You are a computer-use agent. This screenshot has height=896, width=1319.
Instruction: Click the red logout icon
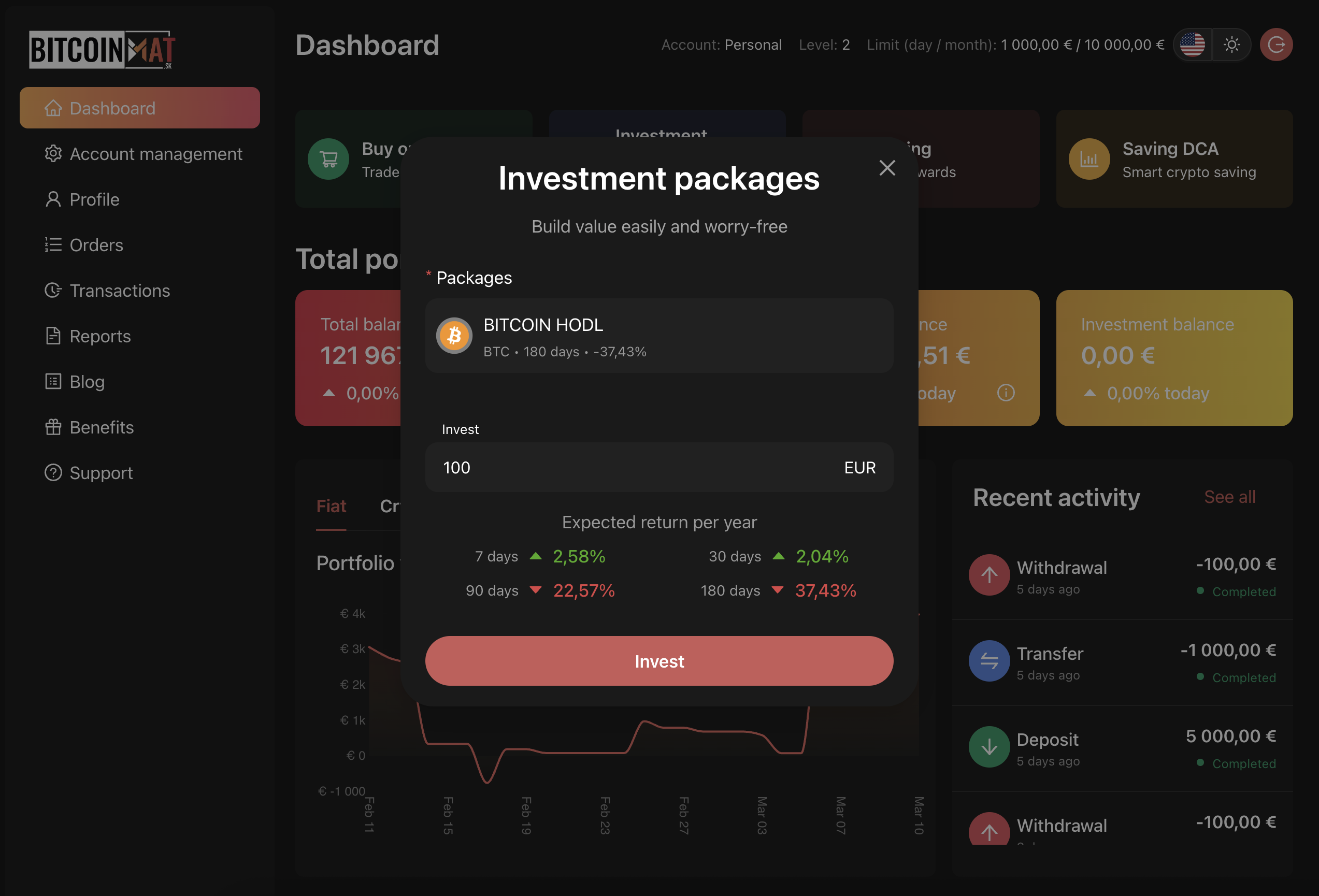point(1276,44)
